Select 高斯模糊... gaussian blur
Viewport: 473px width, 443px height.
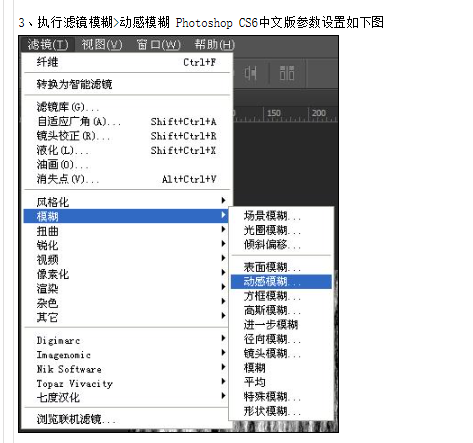pos(281,310)
